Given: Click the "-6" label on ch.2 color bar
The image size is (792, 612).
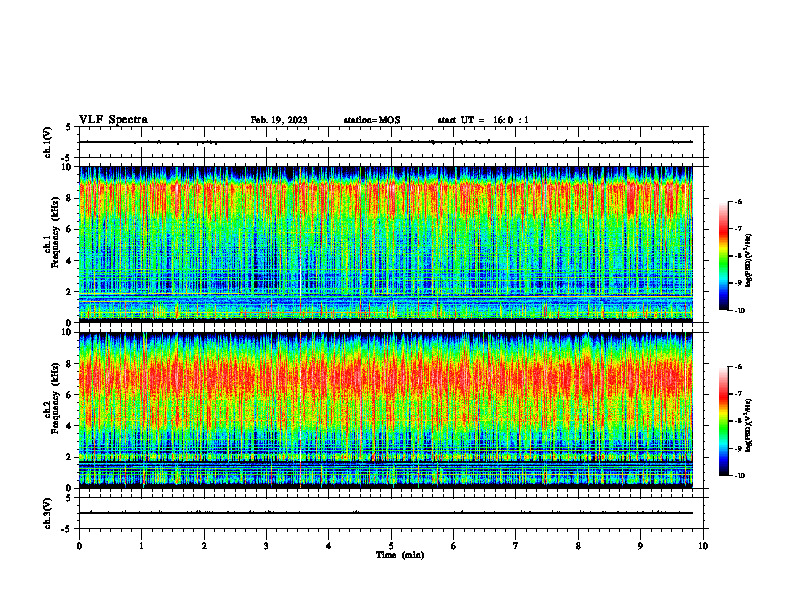Looking at the screenshot, I should coord(738,367).
